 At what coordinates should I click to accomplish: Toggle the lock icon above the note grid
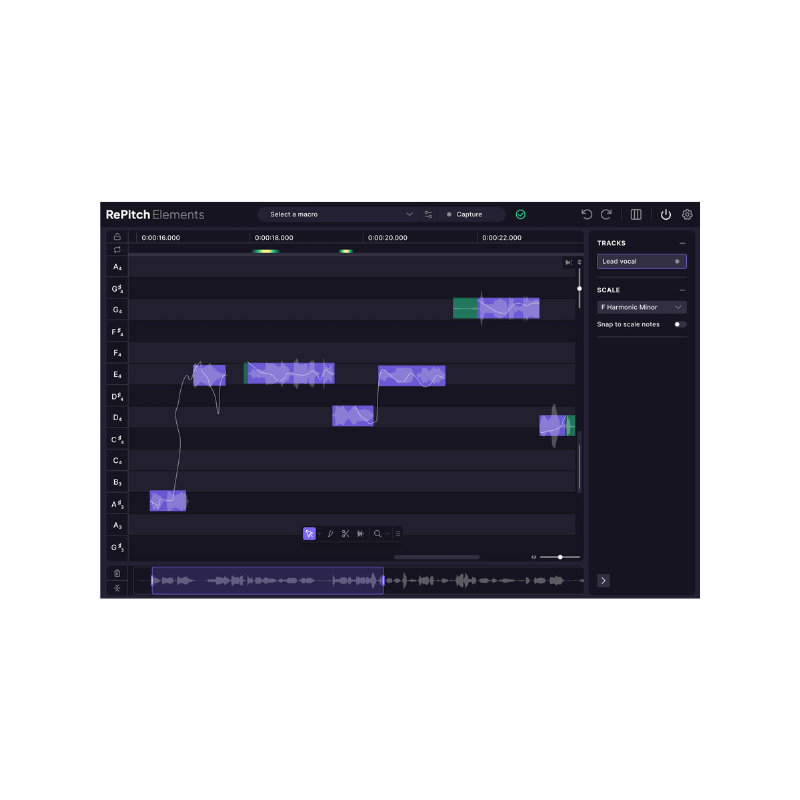pyautogui.click(x=117, y=235)
